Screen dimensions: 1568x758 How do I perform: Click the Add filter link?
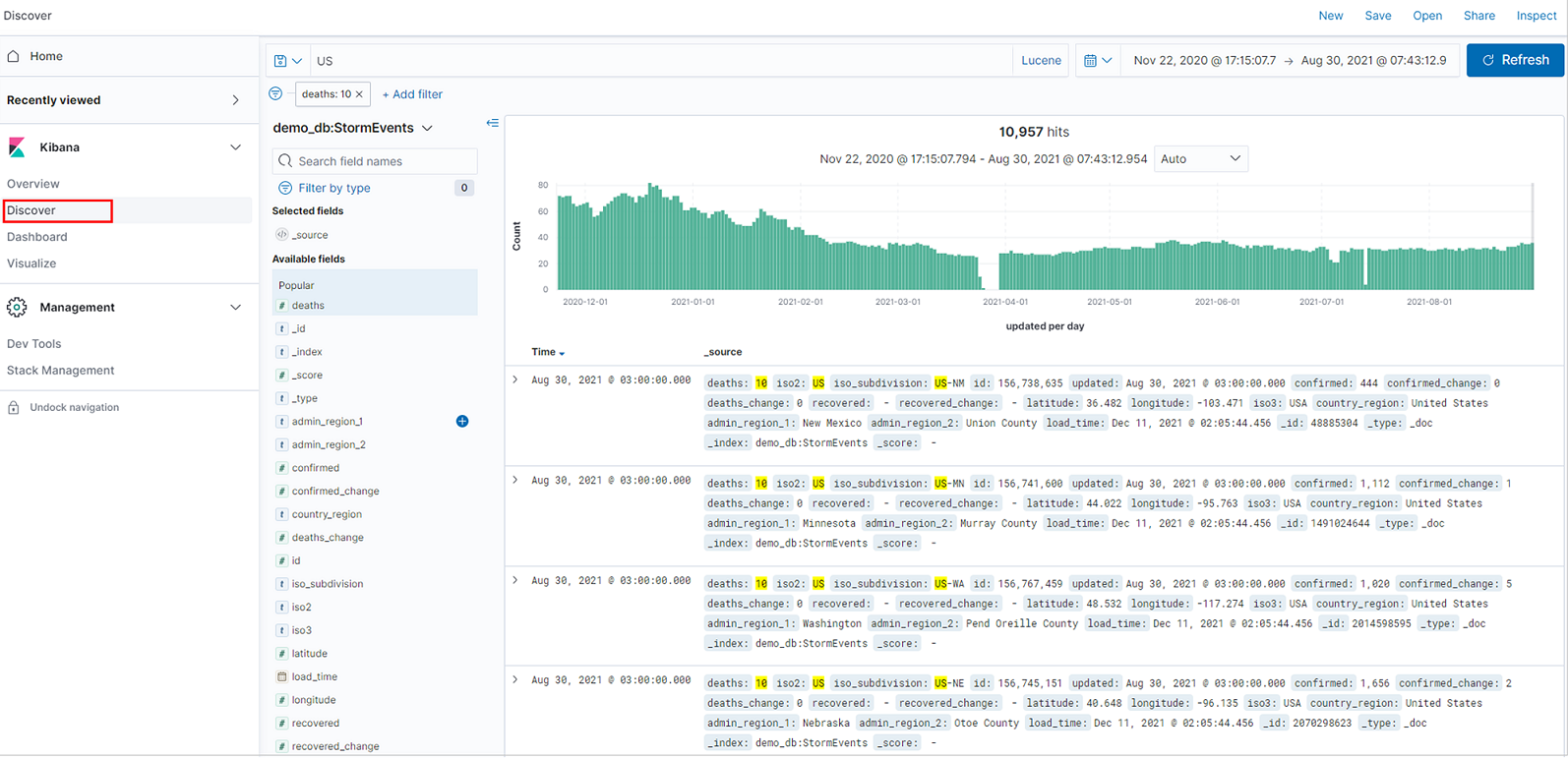[412, 94]
